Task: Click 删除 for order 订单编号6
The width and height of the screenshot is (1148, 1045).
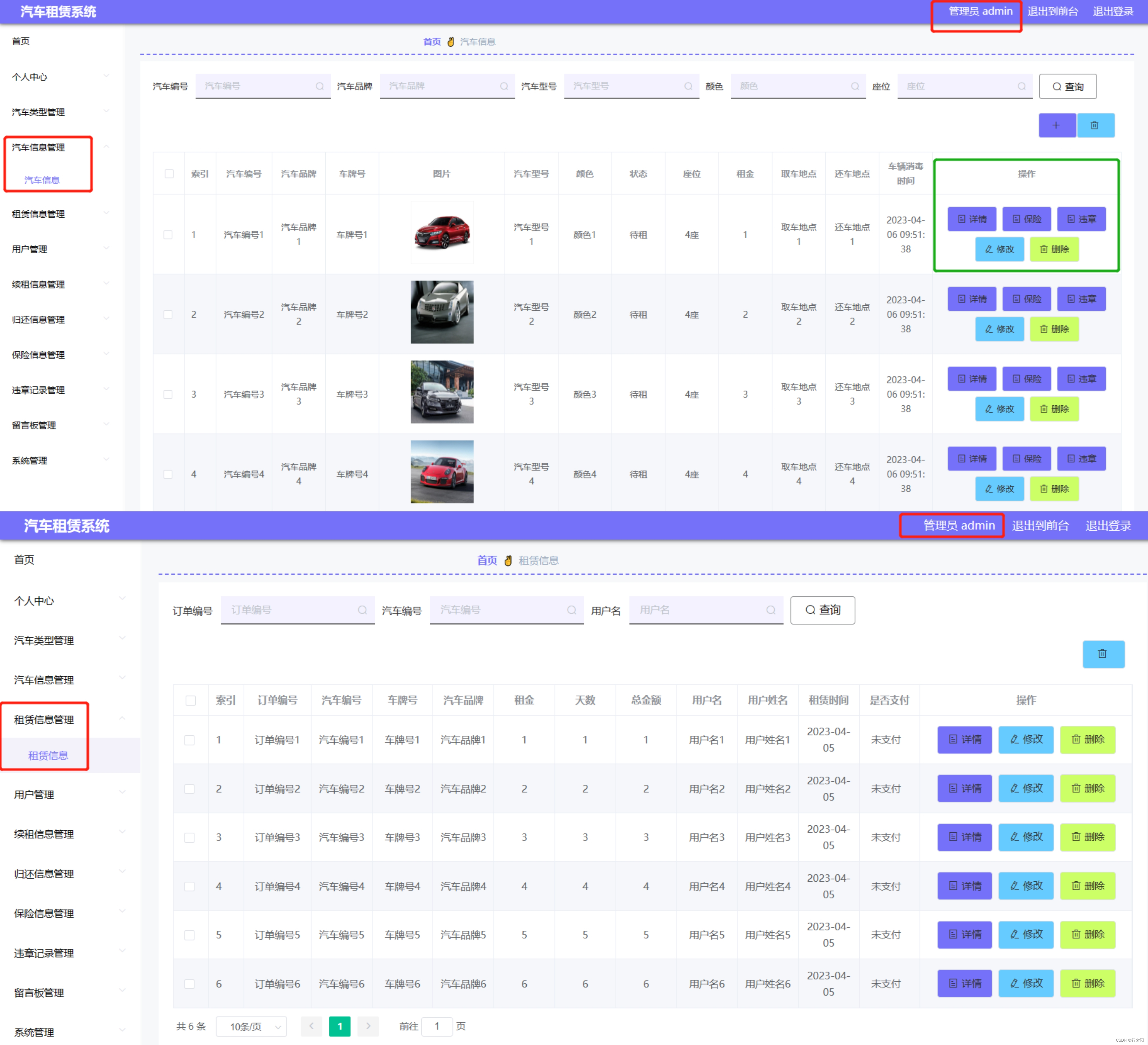Action: tap(1087, 983)
